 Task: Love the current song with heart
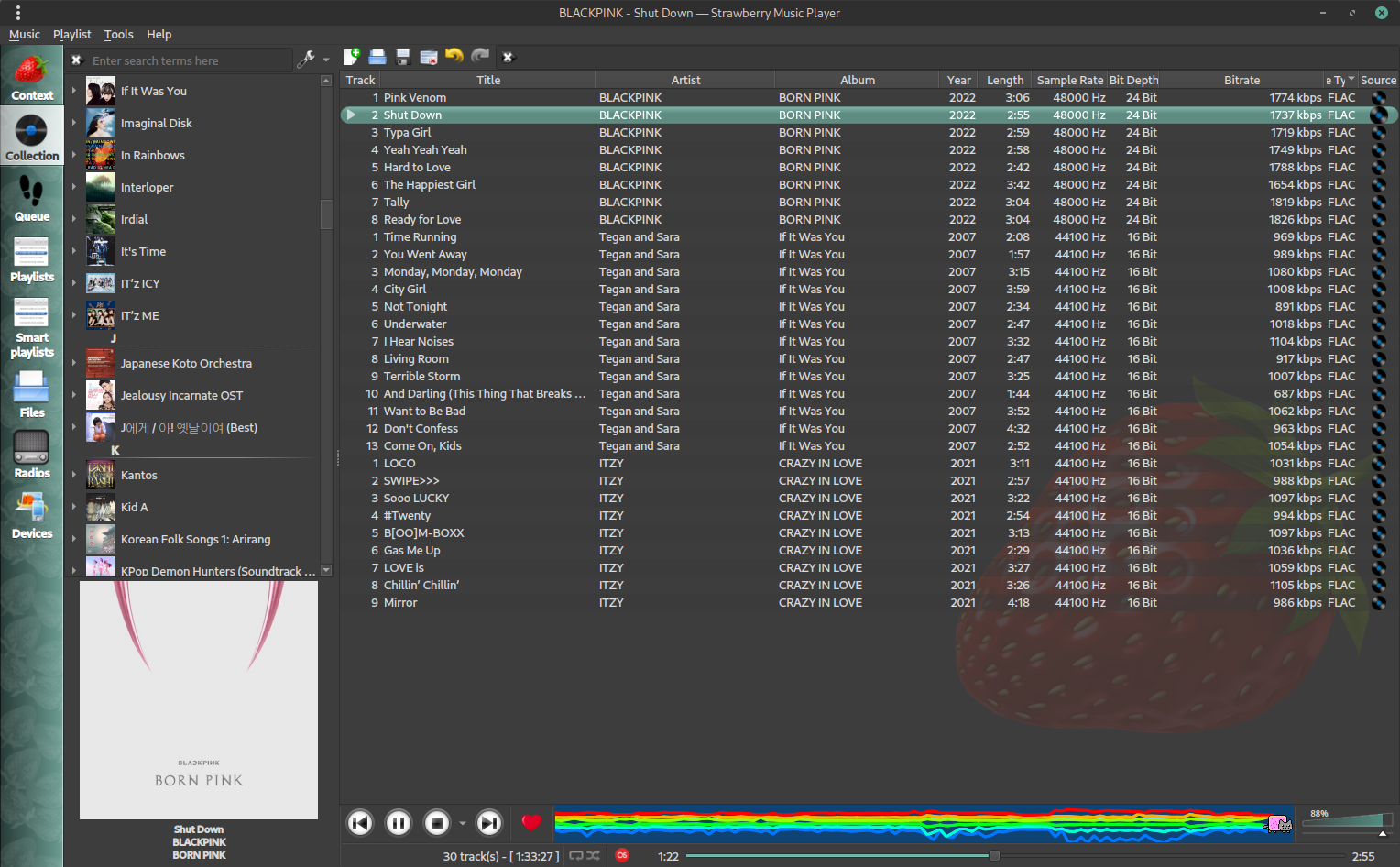pyautogui.click(x=531, y=823)
